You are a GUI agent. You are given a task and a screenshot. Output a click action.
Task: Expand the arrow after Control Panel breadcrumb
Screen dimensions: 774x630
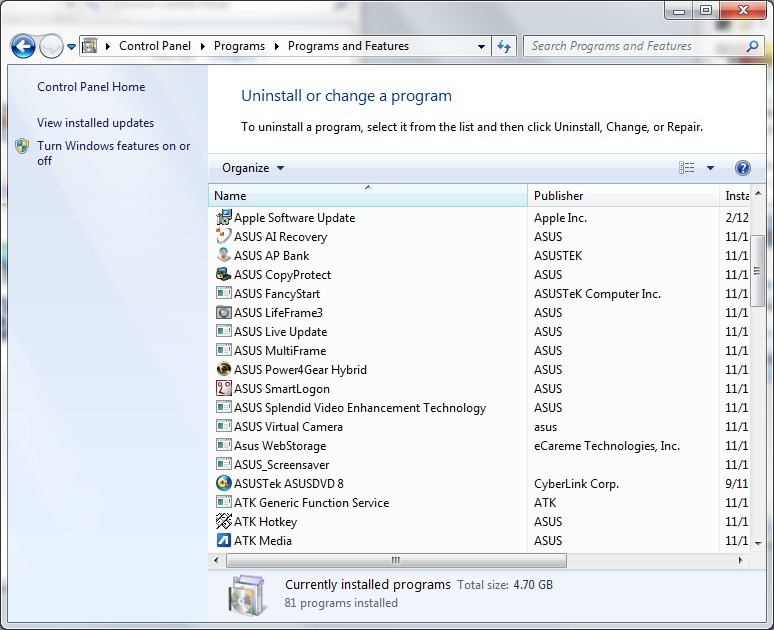[202, 46]
